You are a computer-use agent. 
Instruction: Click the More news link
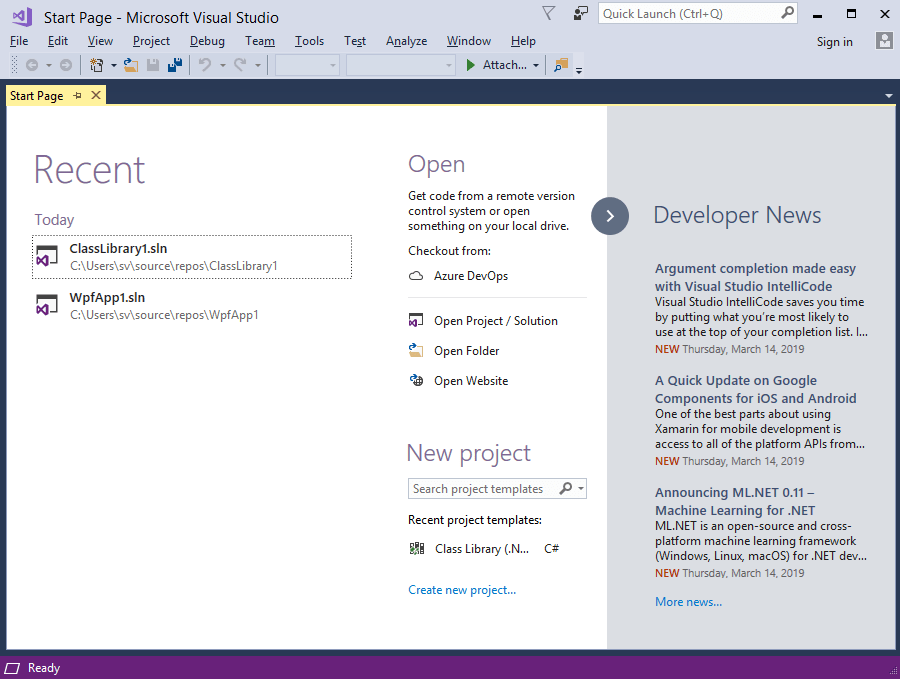click(x=688, y=602)
